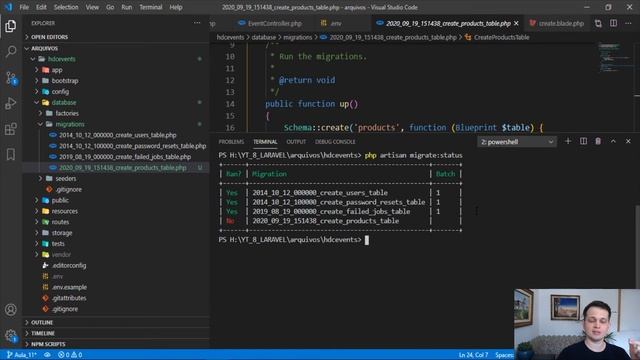Image resolution: width=640 pixels, height=360 pixels.
Task: Open create_failed_jobs_table.php migration file
Action: click(125, 157)
